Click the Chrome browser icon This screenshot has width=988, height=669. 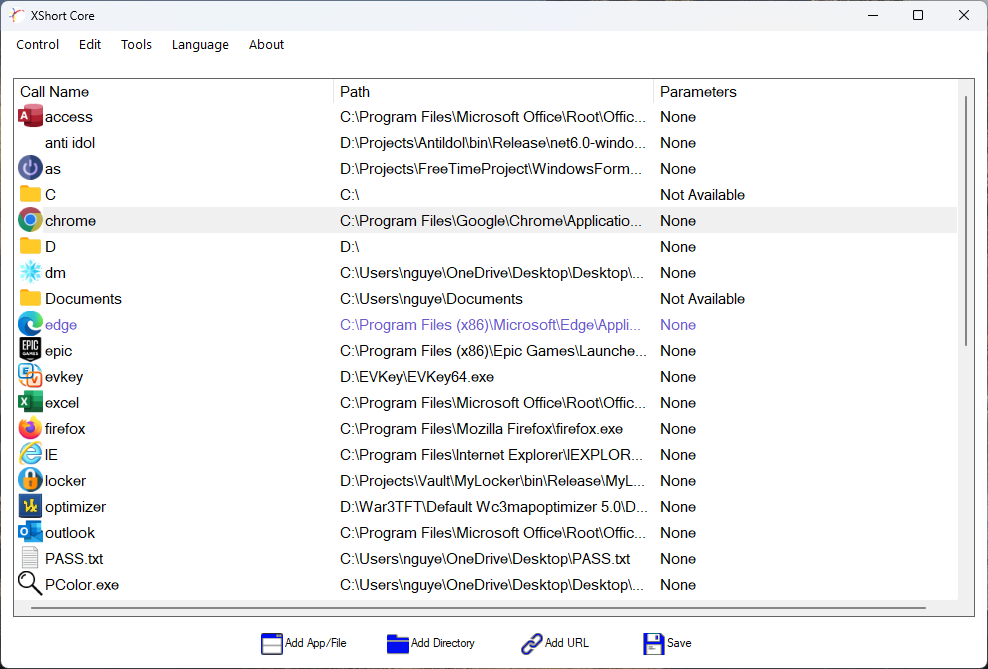[x=30, y=220]
